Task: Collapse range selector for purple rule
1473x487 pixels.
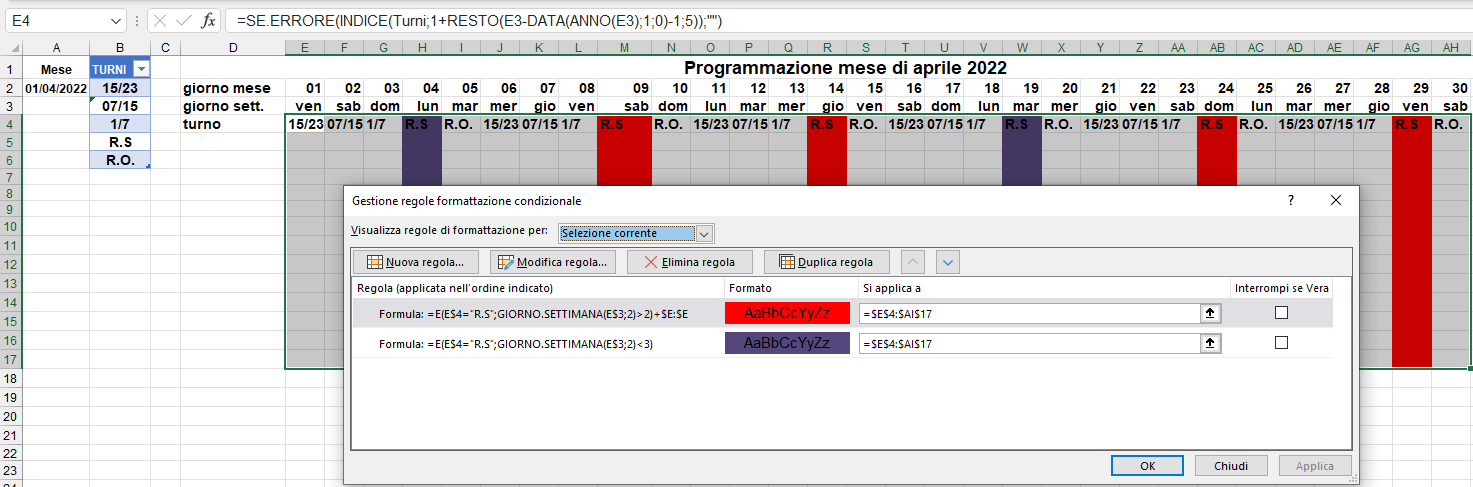Action: (x=1212, y=343)
